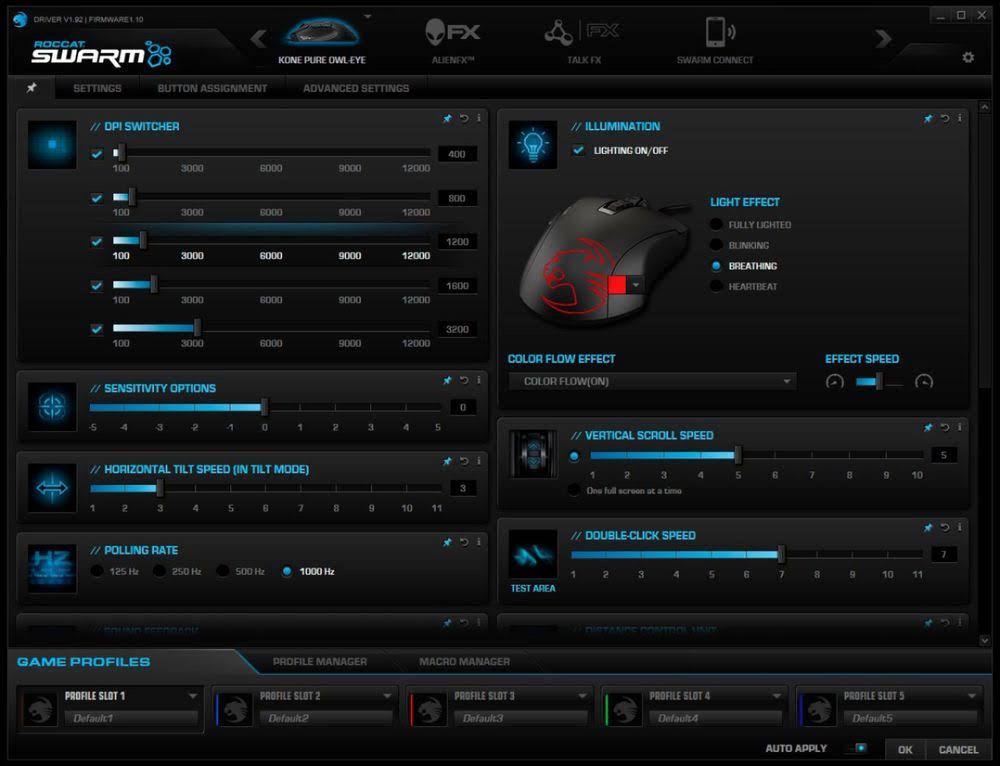Screen dimensions: 1000x766
Task: Pin the Vertical Scroll Speed panel
Action: 928,428
